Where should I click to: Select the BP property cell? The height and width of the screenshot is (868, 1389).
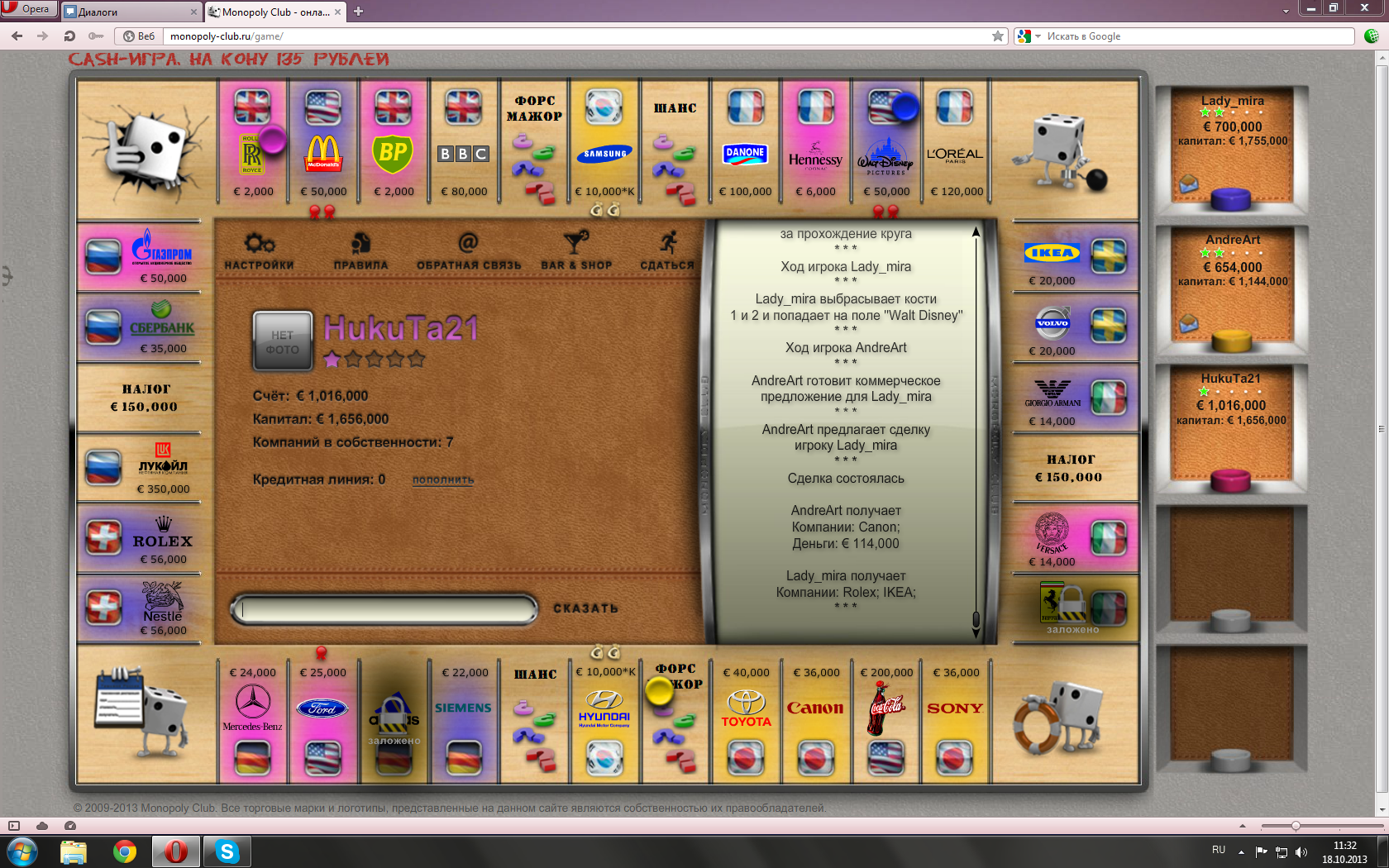click(394, 141)
